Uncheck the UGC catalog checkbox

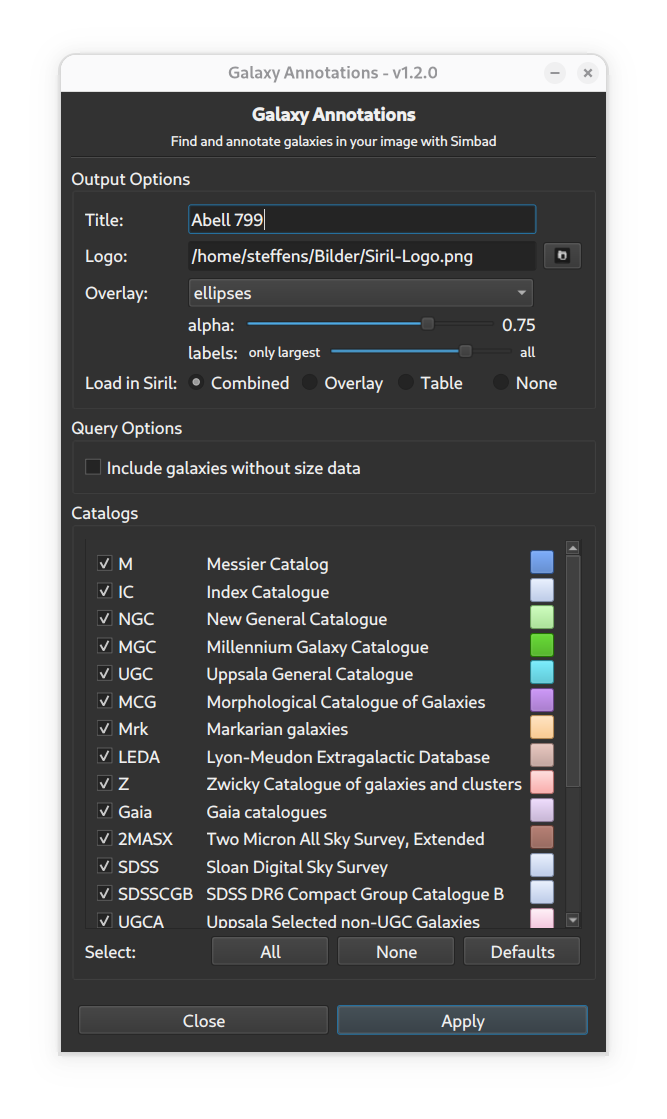point(104,673)
